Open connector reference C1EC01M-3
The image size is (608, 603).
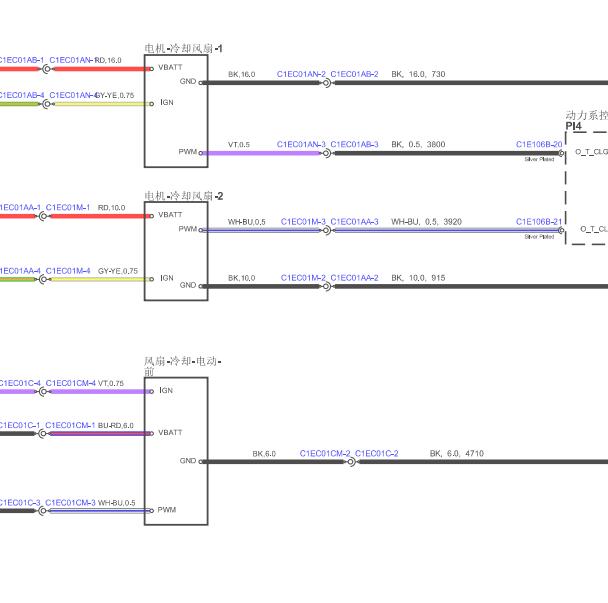point(303,221)
